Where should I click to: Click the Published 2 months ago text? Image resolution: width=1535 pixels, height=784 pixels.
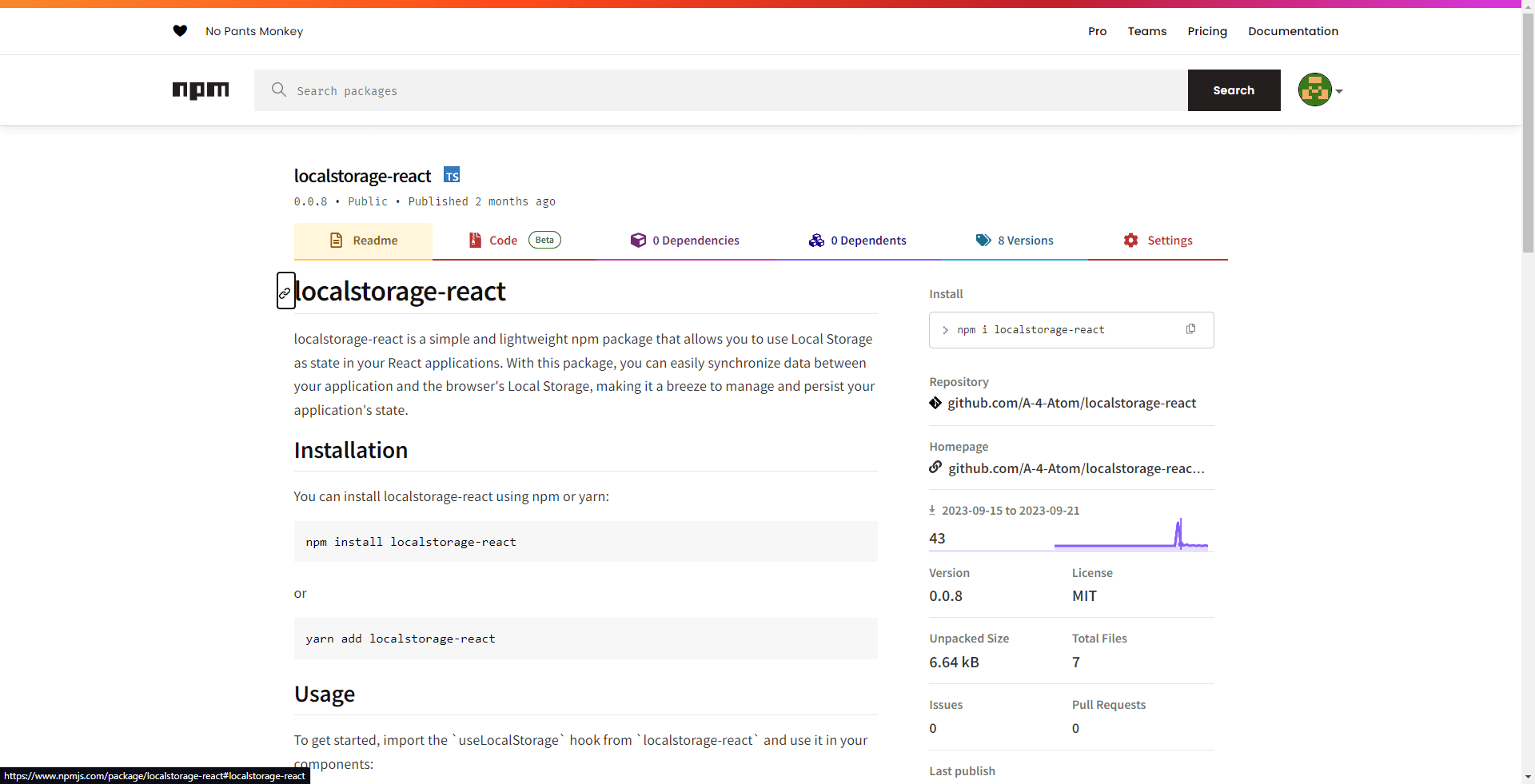pyautogui.click(x=481, y=201)
